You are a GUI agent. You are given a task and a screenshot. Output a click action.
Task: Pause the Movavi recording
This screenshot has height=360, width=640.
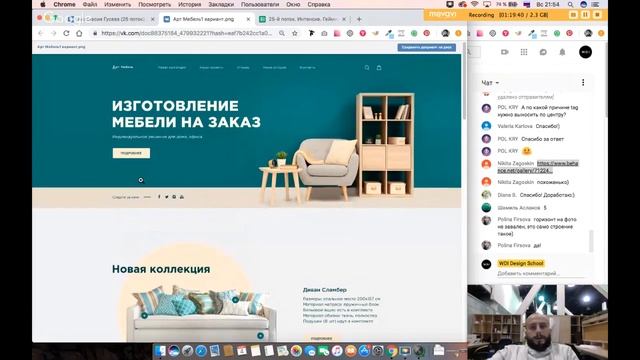(x=585, y=15)
